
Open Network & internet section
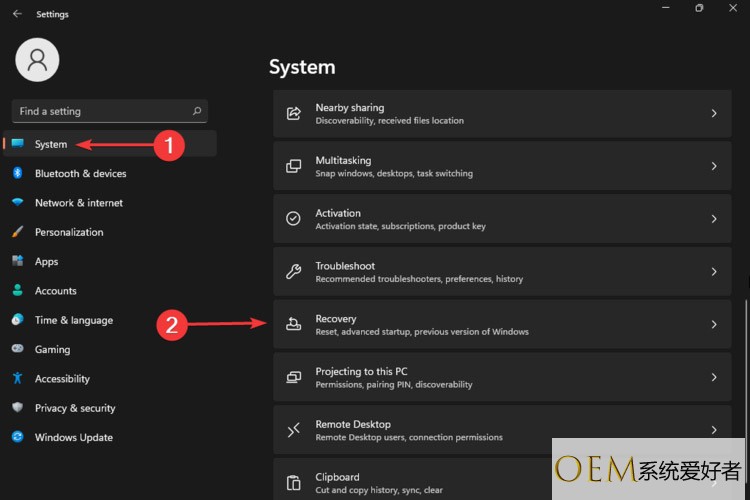pos(78,202)
